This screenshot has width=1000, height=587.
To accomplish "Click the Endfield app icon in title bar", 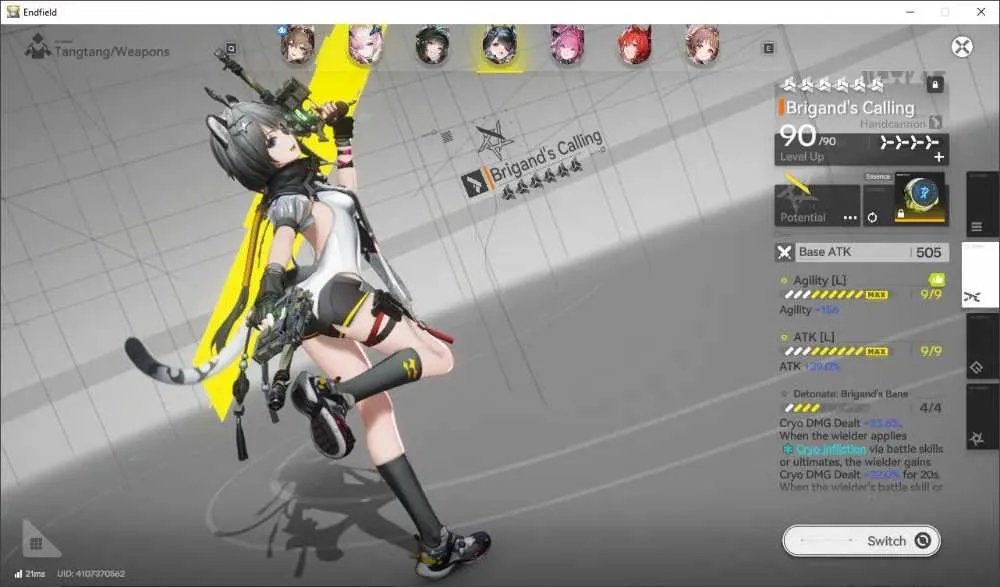I will 13,11.
